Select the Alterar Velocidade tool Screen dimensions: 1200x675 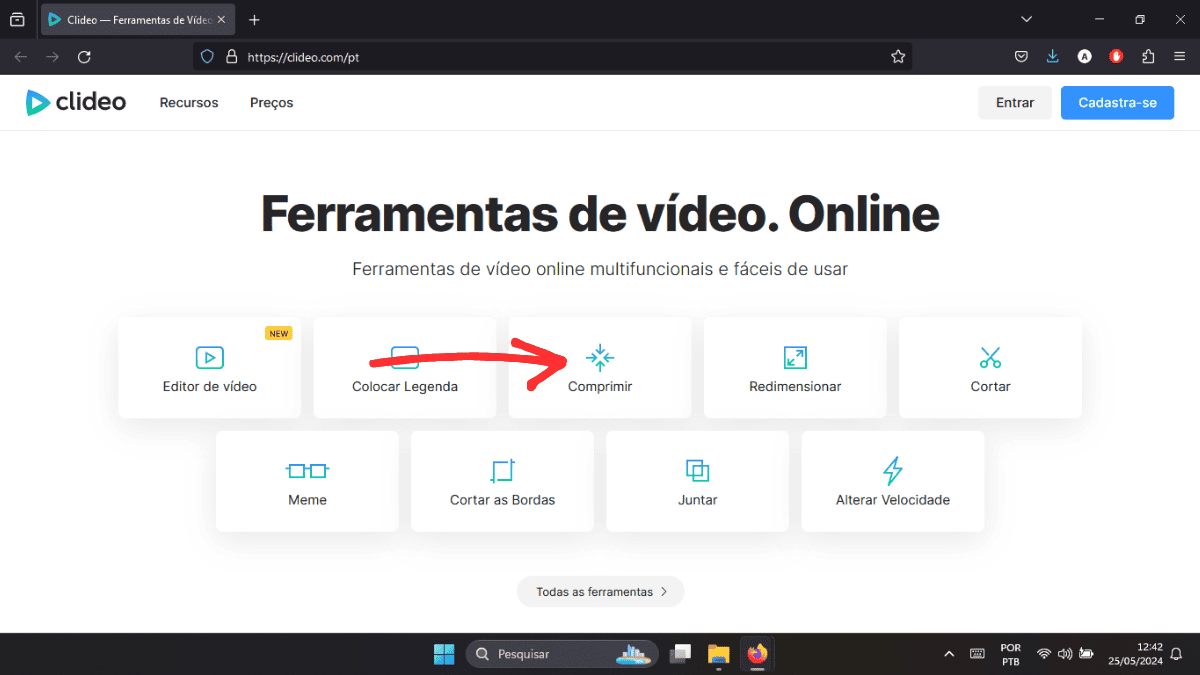point(892,481)
